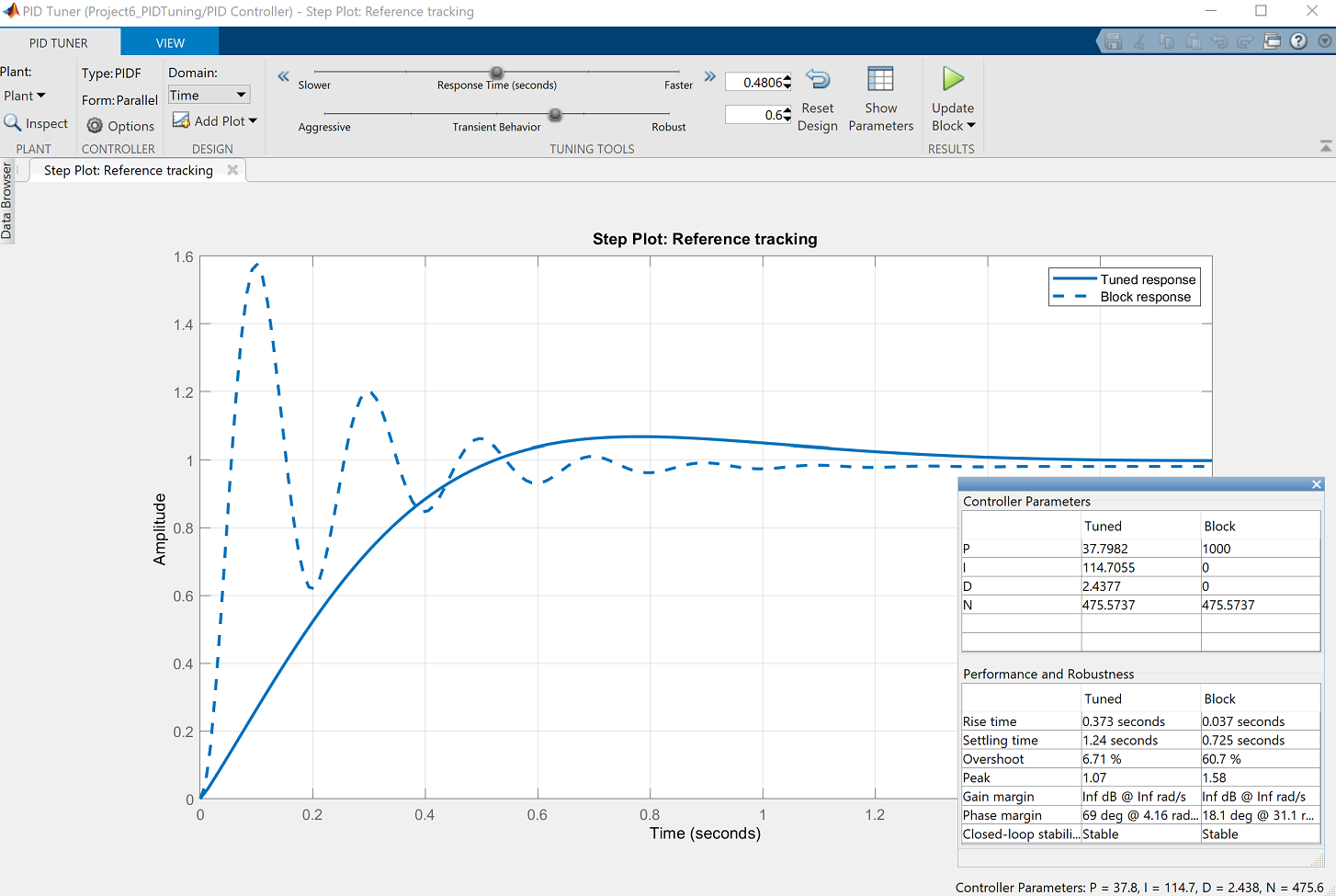1336x896 pixels.
Task: Open the Data Browser side panel
Action: point(6,201)
